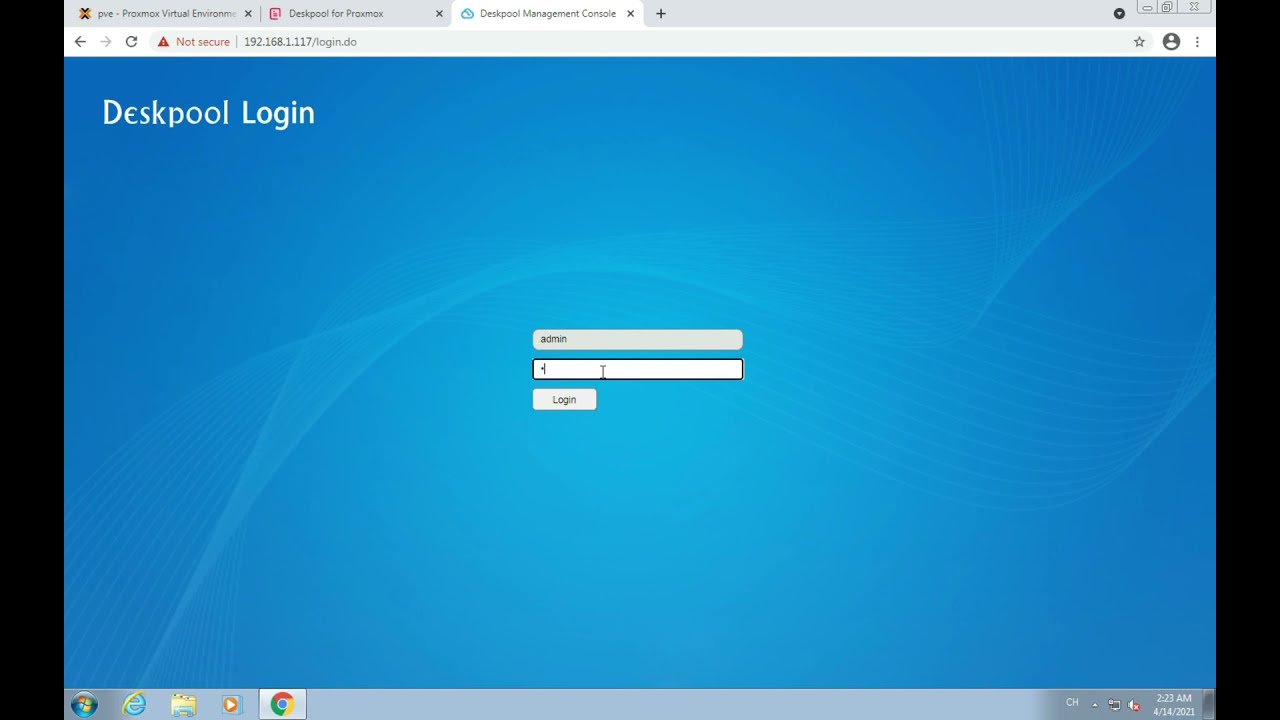The width and height of the screenshot is (1280, 720).
Task: Click the Chrome taskbar icon
Action: click(282, 705)
